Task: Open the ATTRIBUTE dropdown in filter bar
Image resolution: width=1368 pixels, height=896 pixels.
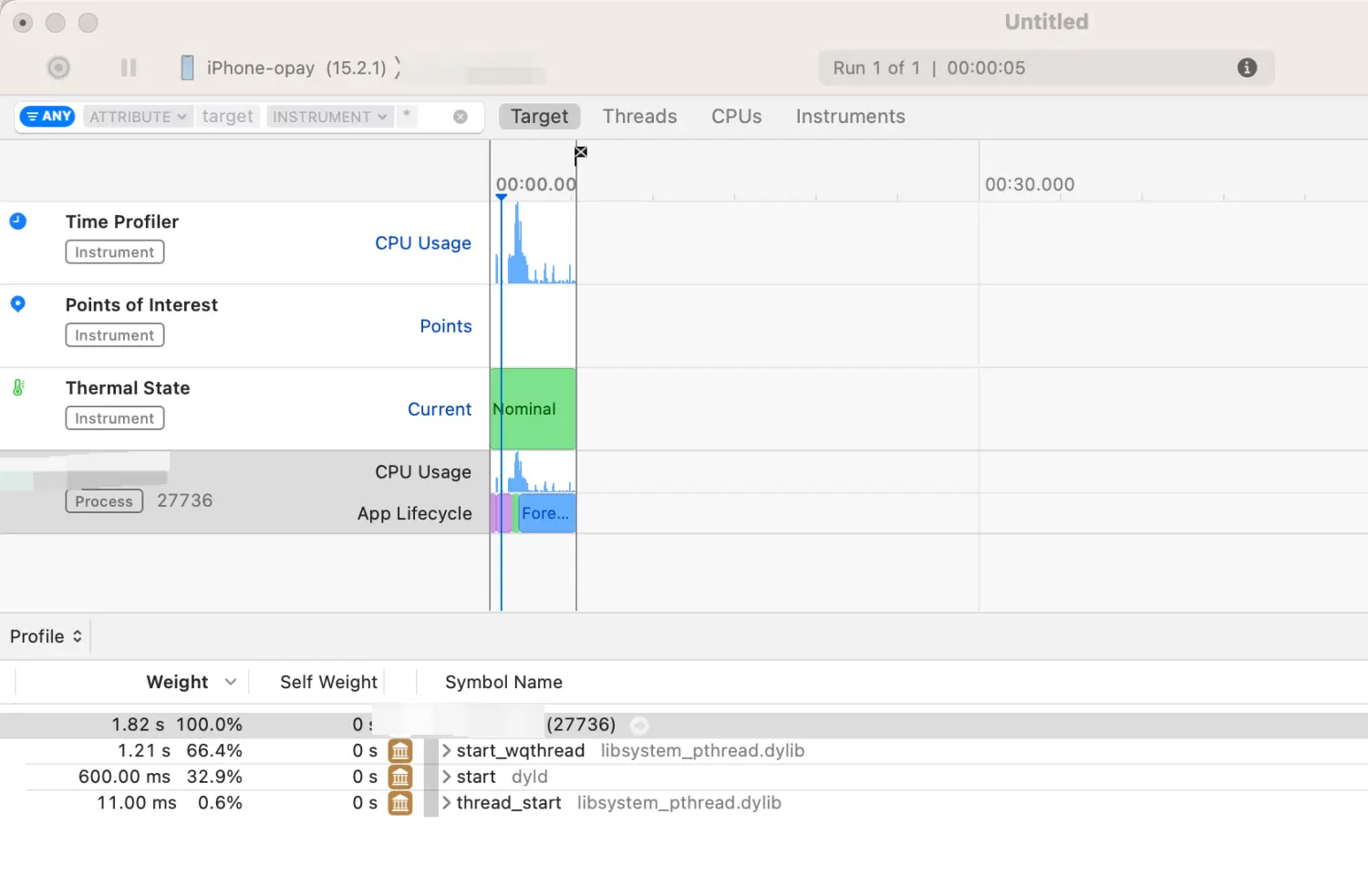Action: [138, 117]
